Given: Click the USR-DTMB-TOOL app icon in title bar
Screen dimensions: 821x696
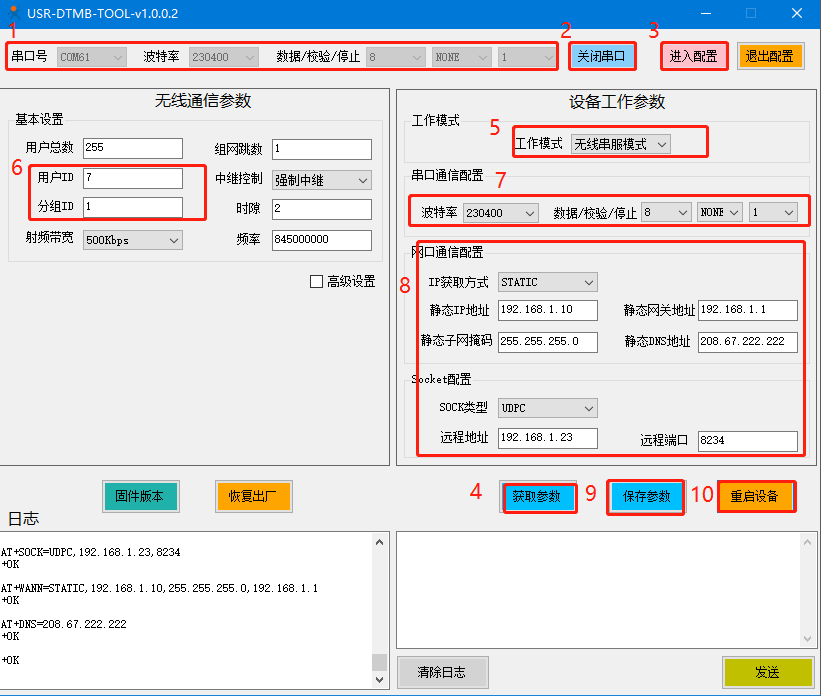Looking at the screenshot, I should point(13,13).
